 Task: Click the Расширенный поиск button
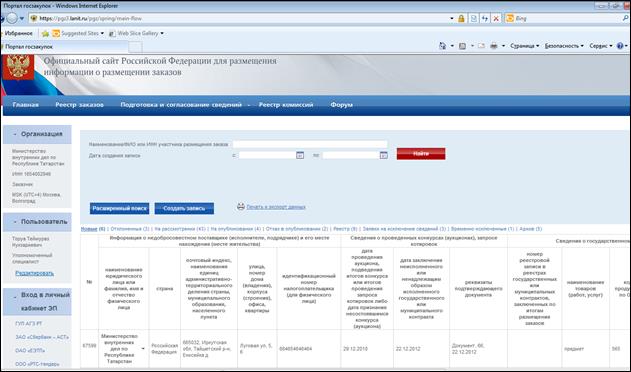tap(120, 209)
